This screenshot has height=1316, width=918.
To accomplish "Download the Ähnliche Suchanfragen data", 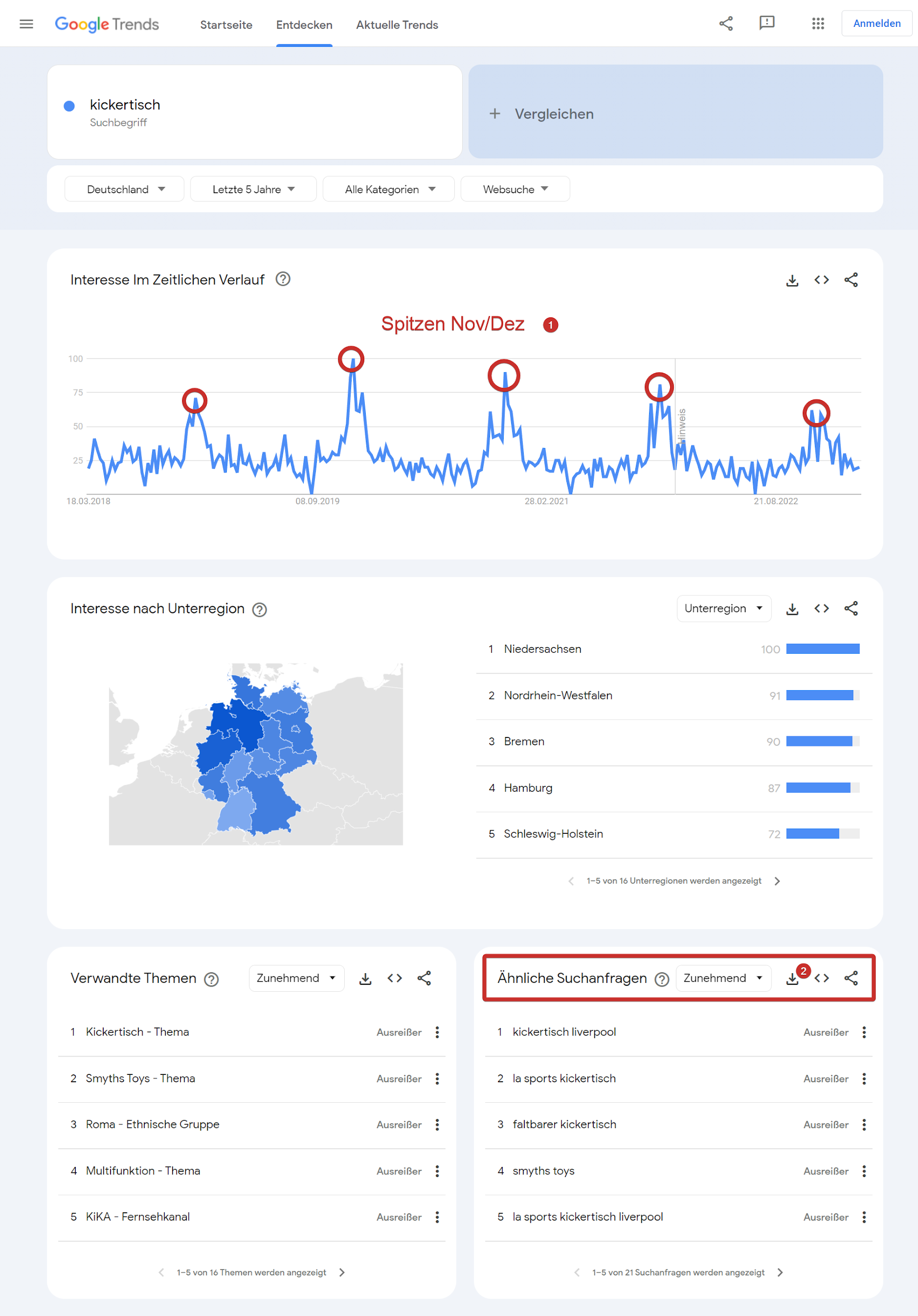I will pyautogui.click(x=792, y=979).
